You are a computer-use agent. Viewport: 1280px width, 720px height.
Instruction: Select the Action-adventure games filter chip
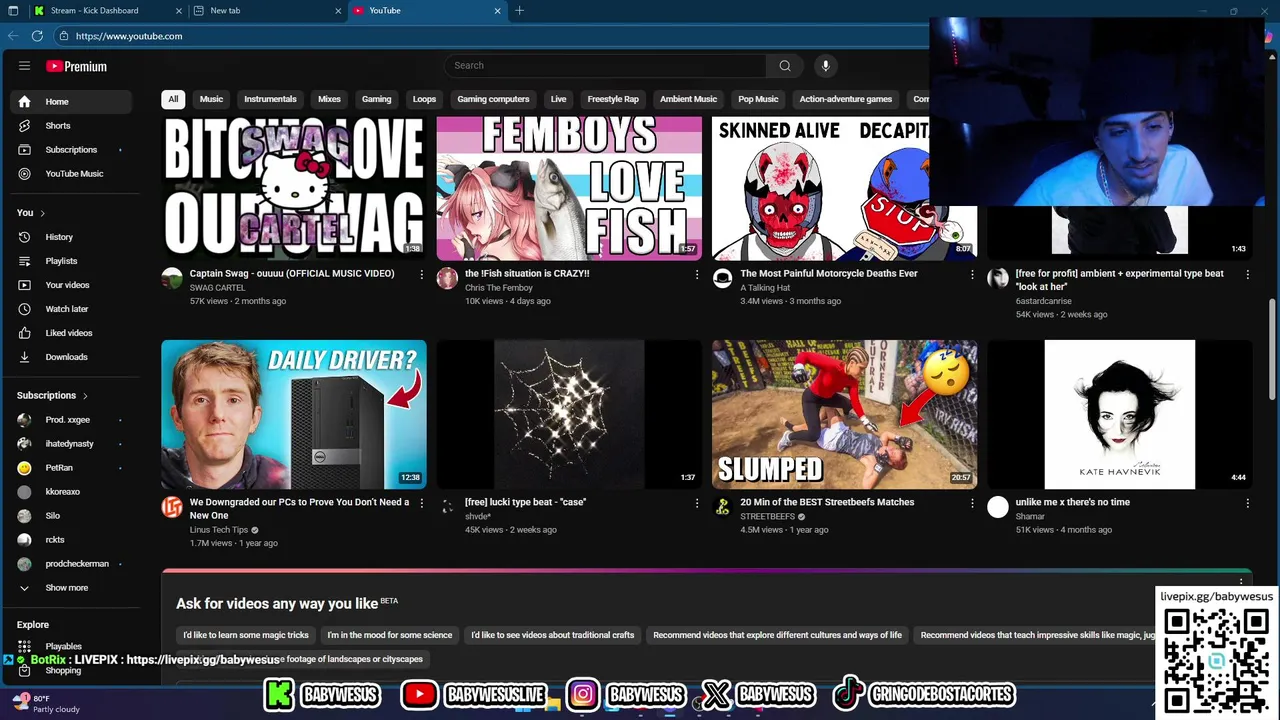click(x=845, y=99)
